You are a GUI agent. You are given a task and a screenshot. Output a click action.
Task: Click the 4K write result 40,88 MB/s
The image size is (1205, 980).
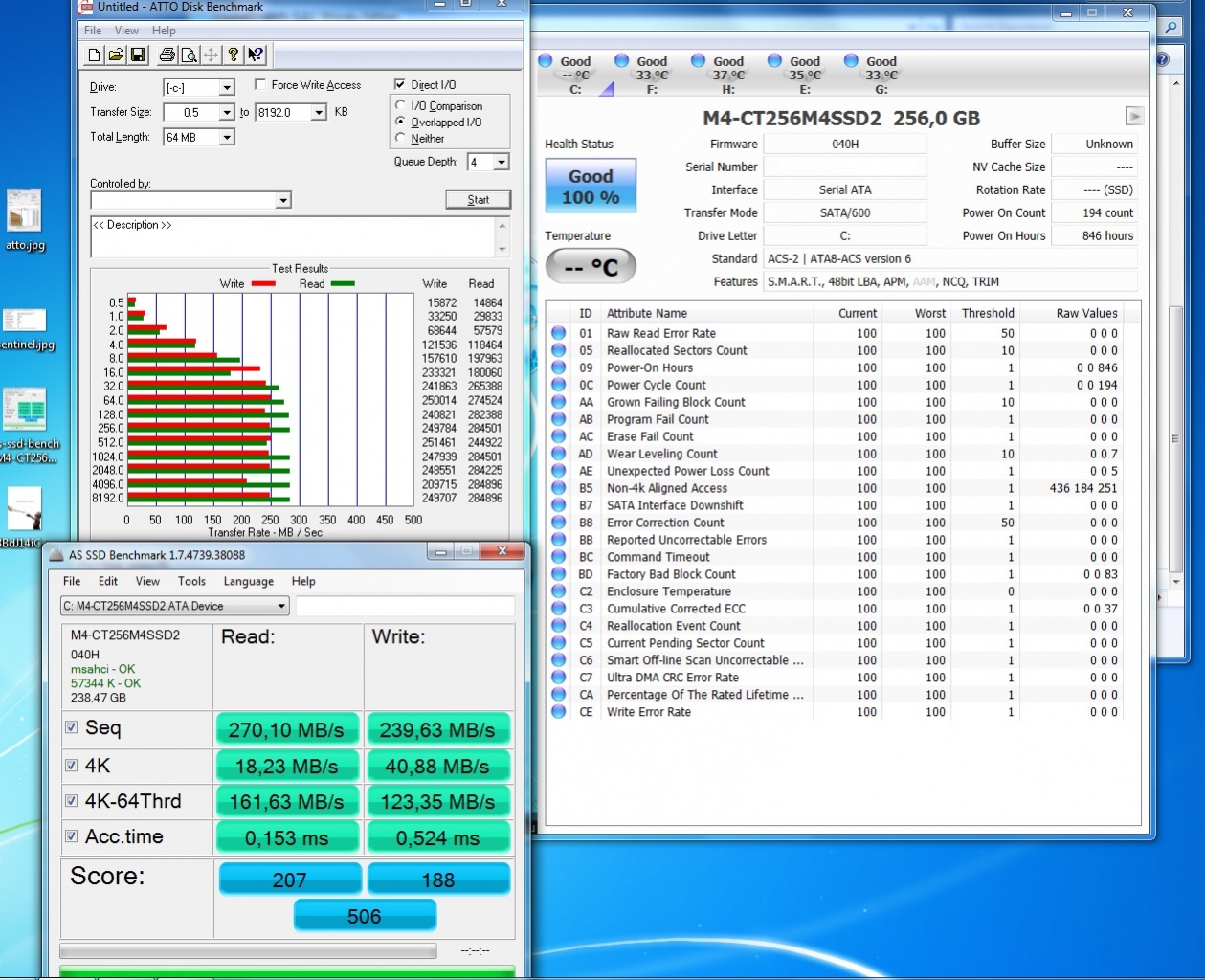[438, 767]
